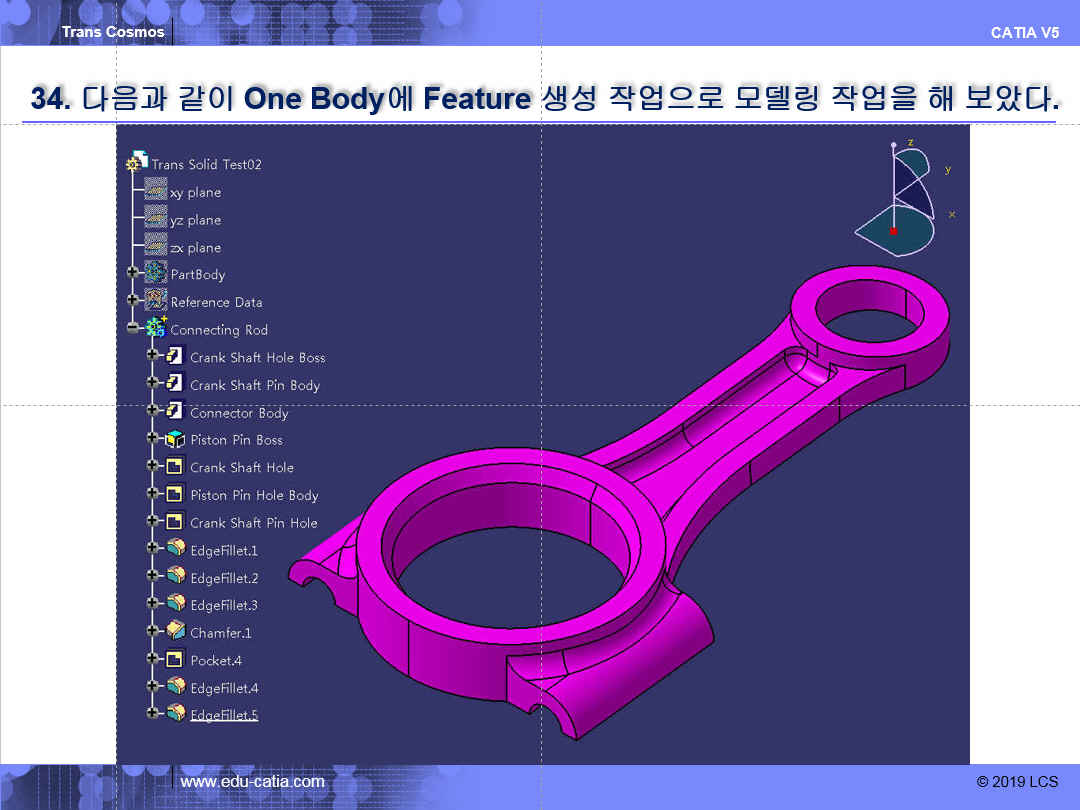Image resolution: width=1080 pixels, height=810 pixels.
Task: Expand the Reference Data node
Action: [132, 301]
